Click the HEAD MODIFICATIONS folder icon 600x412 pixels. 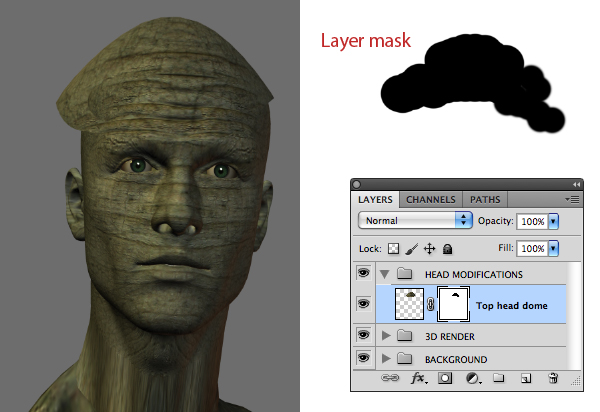click(404, 274)
